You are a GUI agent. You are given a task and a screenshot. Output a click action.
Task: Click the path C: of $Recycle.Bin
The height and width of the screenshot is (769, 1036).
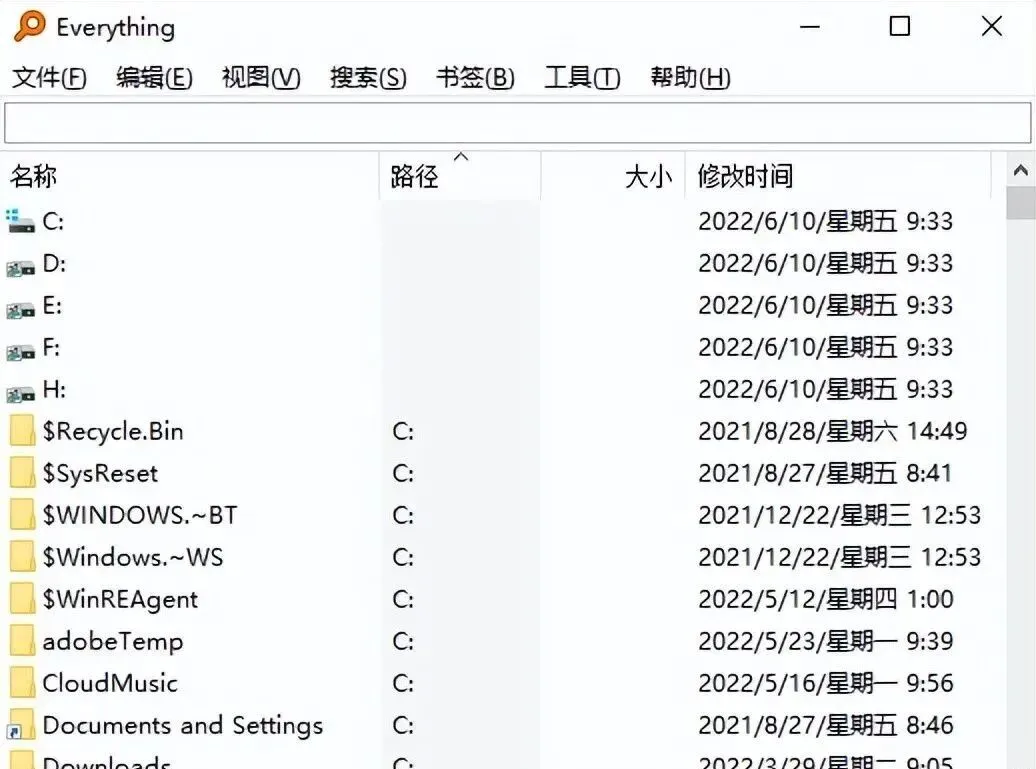403,431
